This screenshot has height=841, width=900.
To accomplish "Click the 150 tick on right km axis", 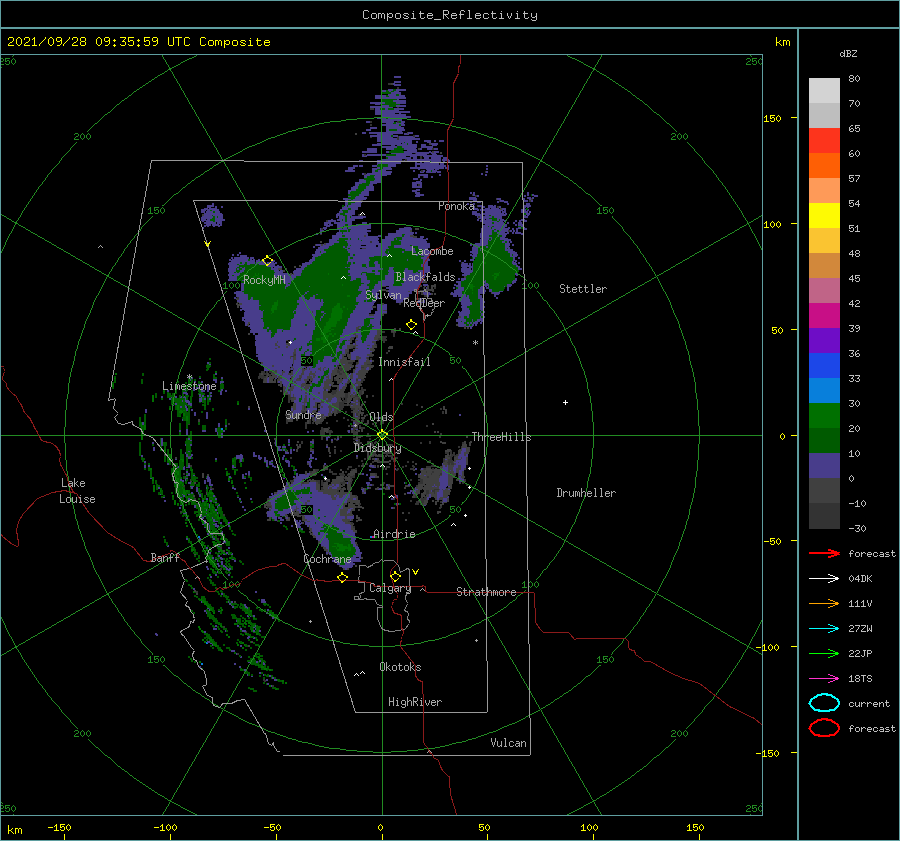I will (x=772, y=118).
